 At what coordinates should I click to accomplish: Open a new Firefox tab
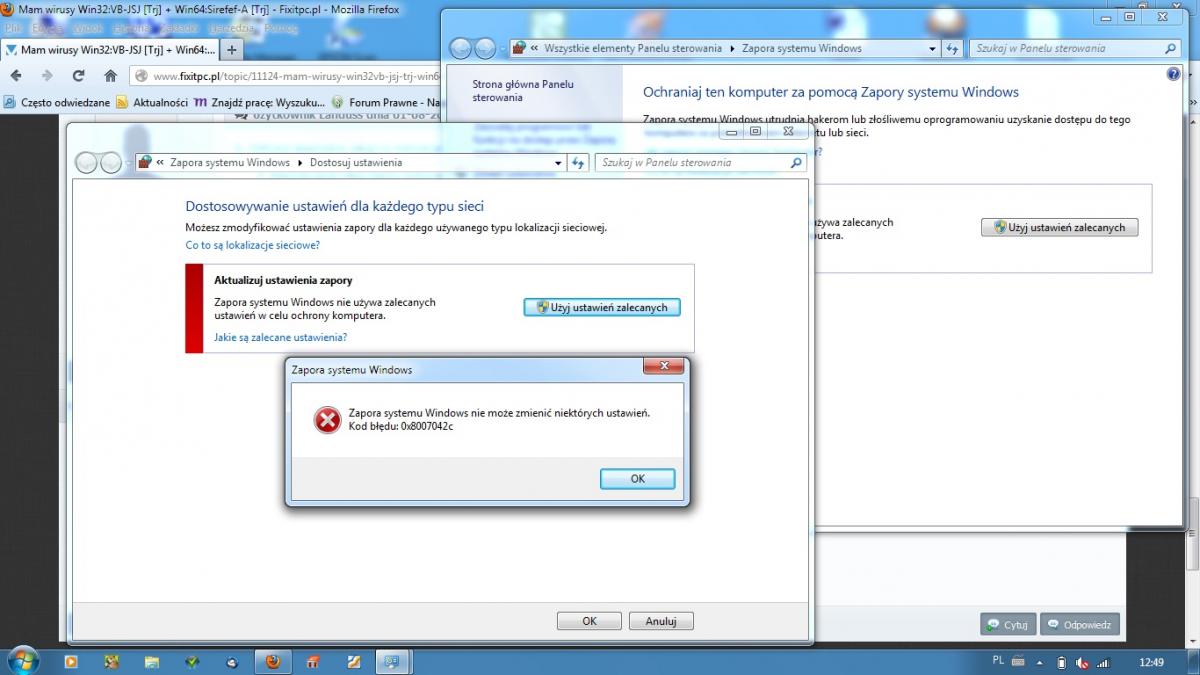[231, 48]
